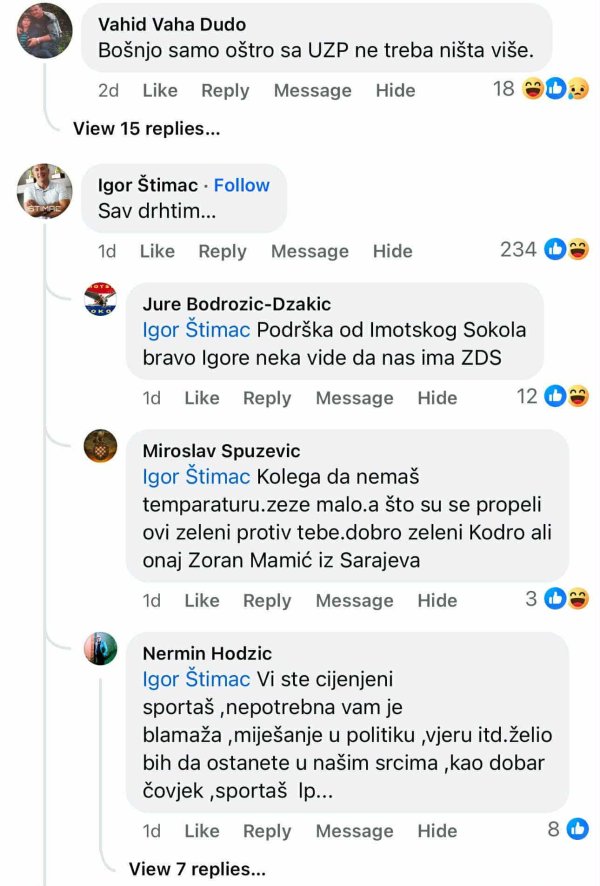Message Igor Štimac from his comment

(x=309, y=251)
